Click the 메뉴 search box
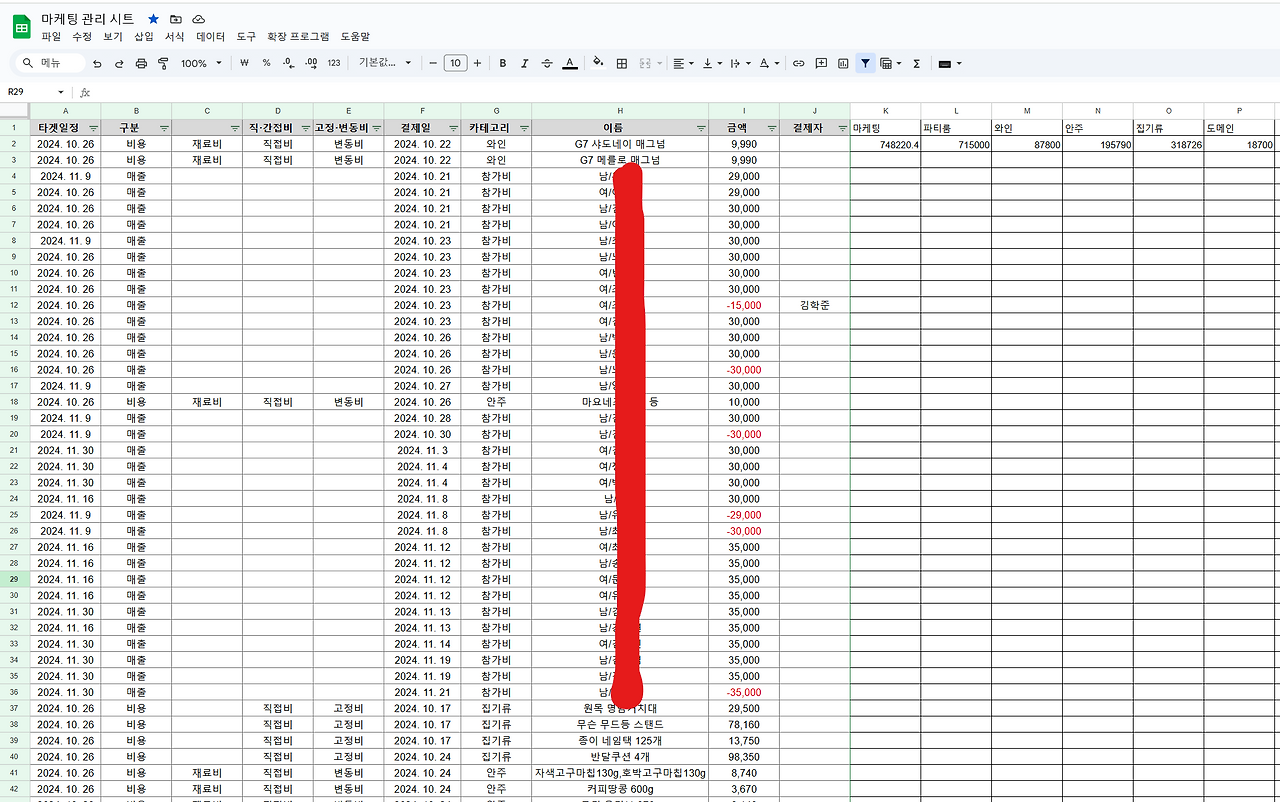Screen dimensions: 1280x802 click(51, 63)
